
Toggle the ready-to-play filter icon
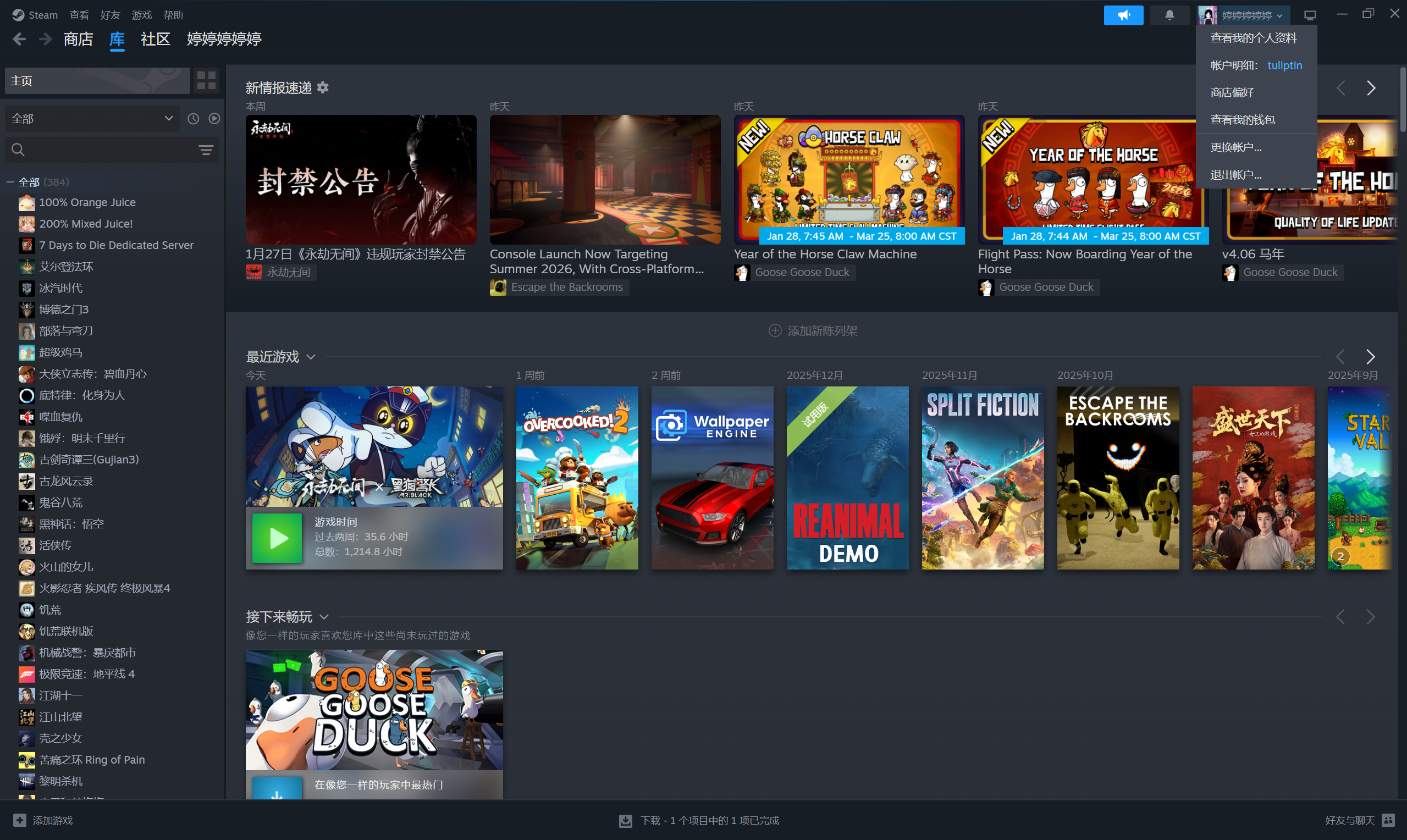tap(214, 119)
